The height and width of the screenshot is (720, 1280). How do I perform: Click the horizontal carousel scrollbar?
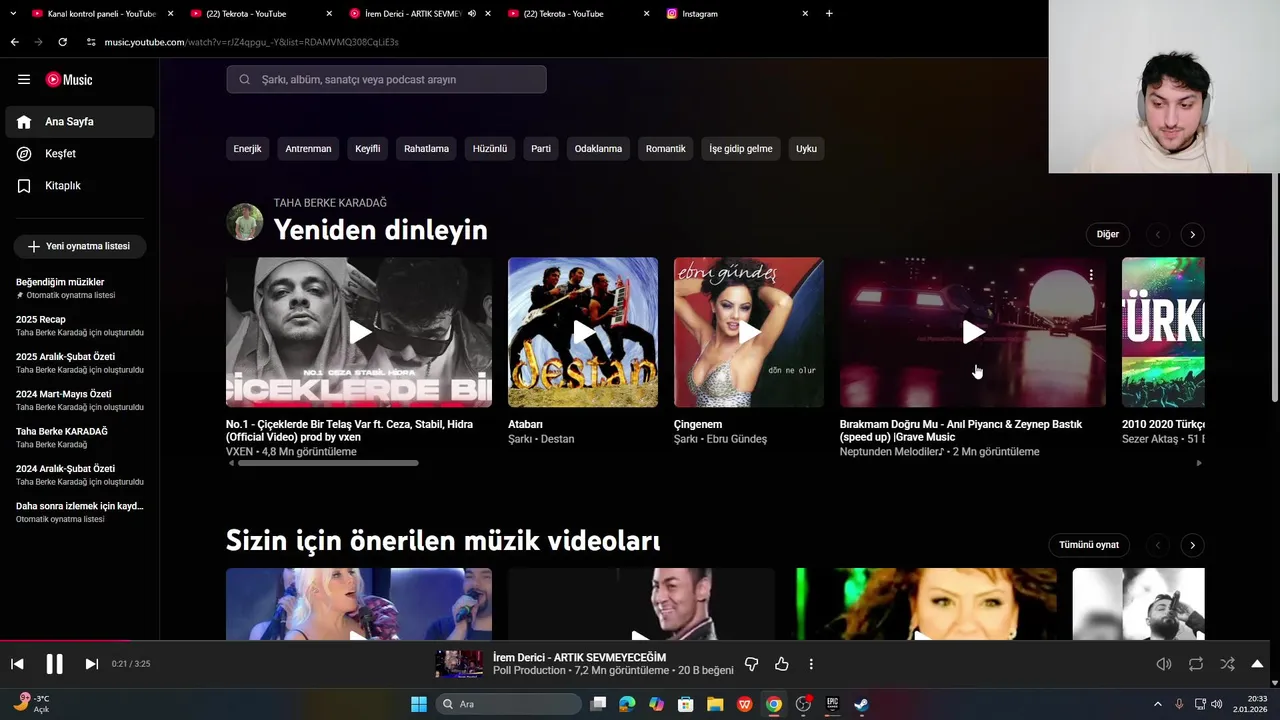[327, 463]
